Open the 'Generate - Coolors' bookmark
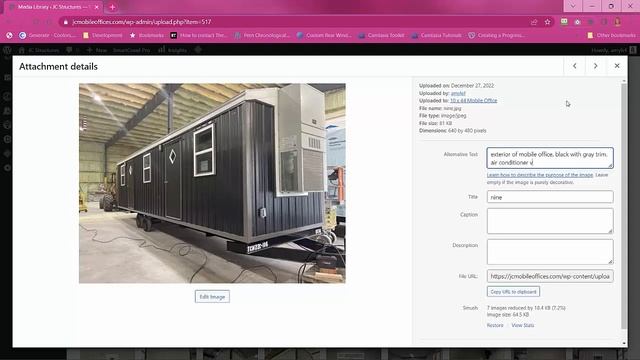Image resolution: width=640 pixels, height=360 pixels. [47, 36]
